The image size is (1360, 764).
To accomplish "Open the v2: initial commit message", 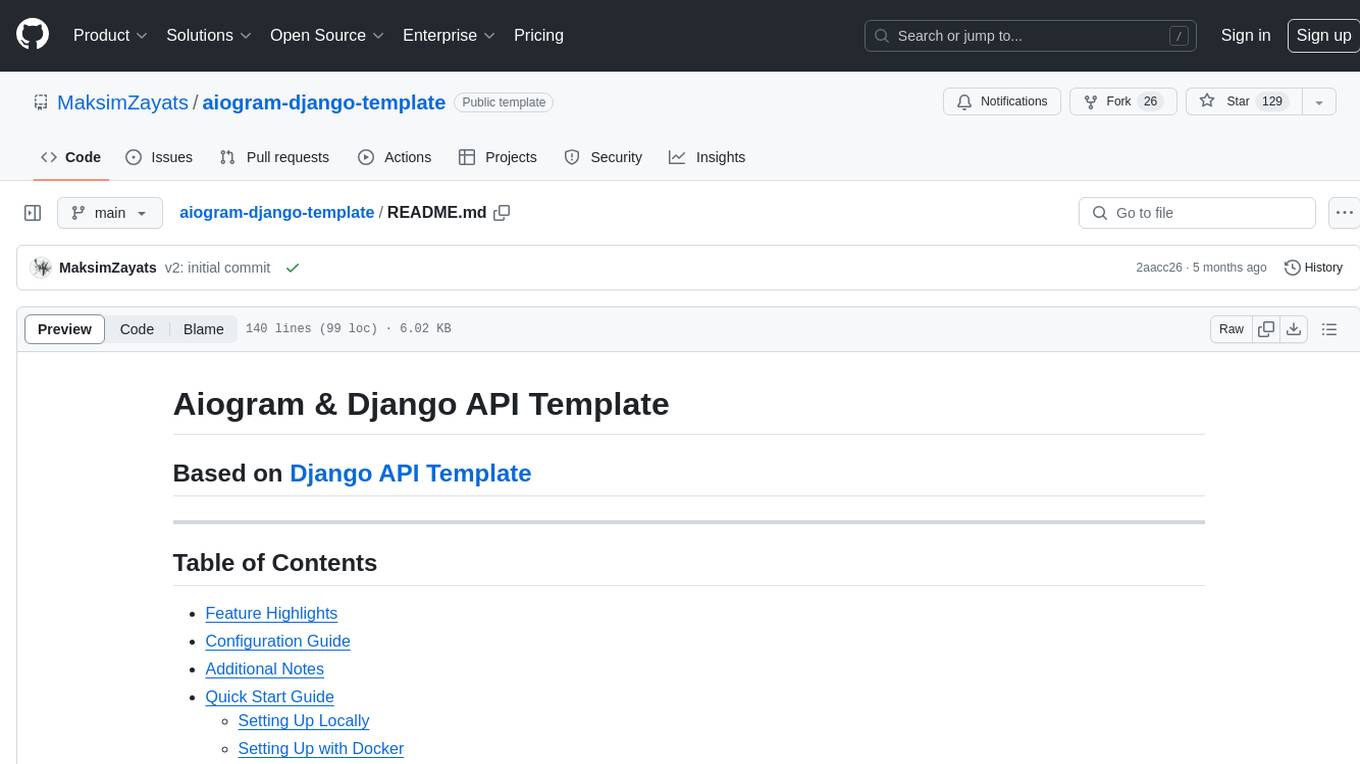I will click(218, 268).
